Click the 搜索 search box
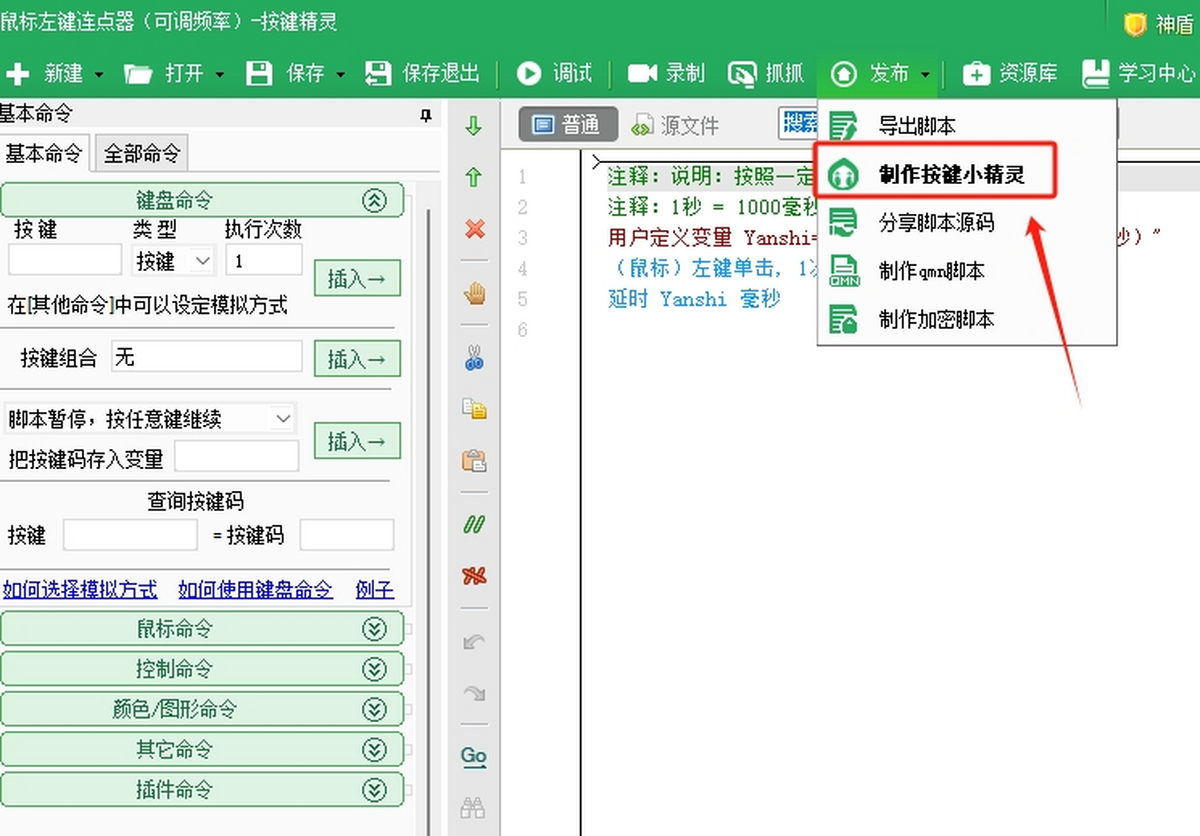This screenshot has height=836, width=1200. (x=799, y=124)
